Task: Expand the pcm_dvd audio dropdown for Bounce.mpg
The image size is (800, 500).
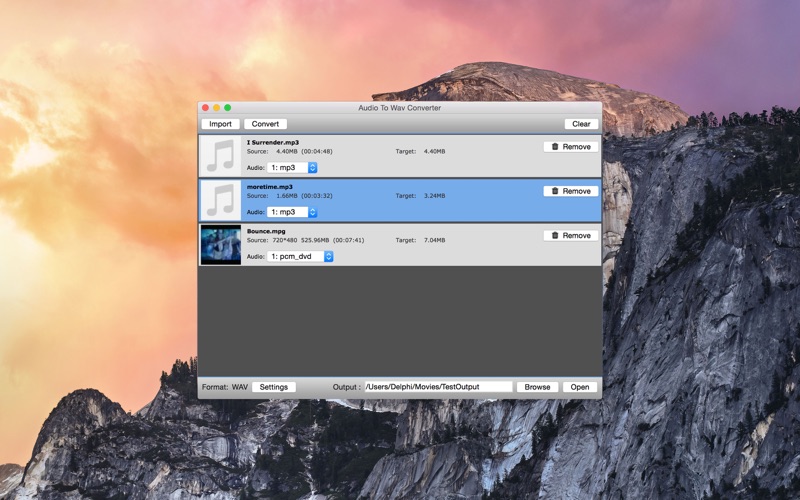Action: coord(301,257)
